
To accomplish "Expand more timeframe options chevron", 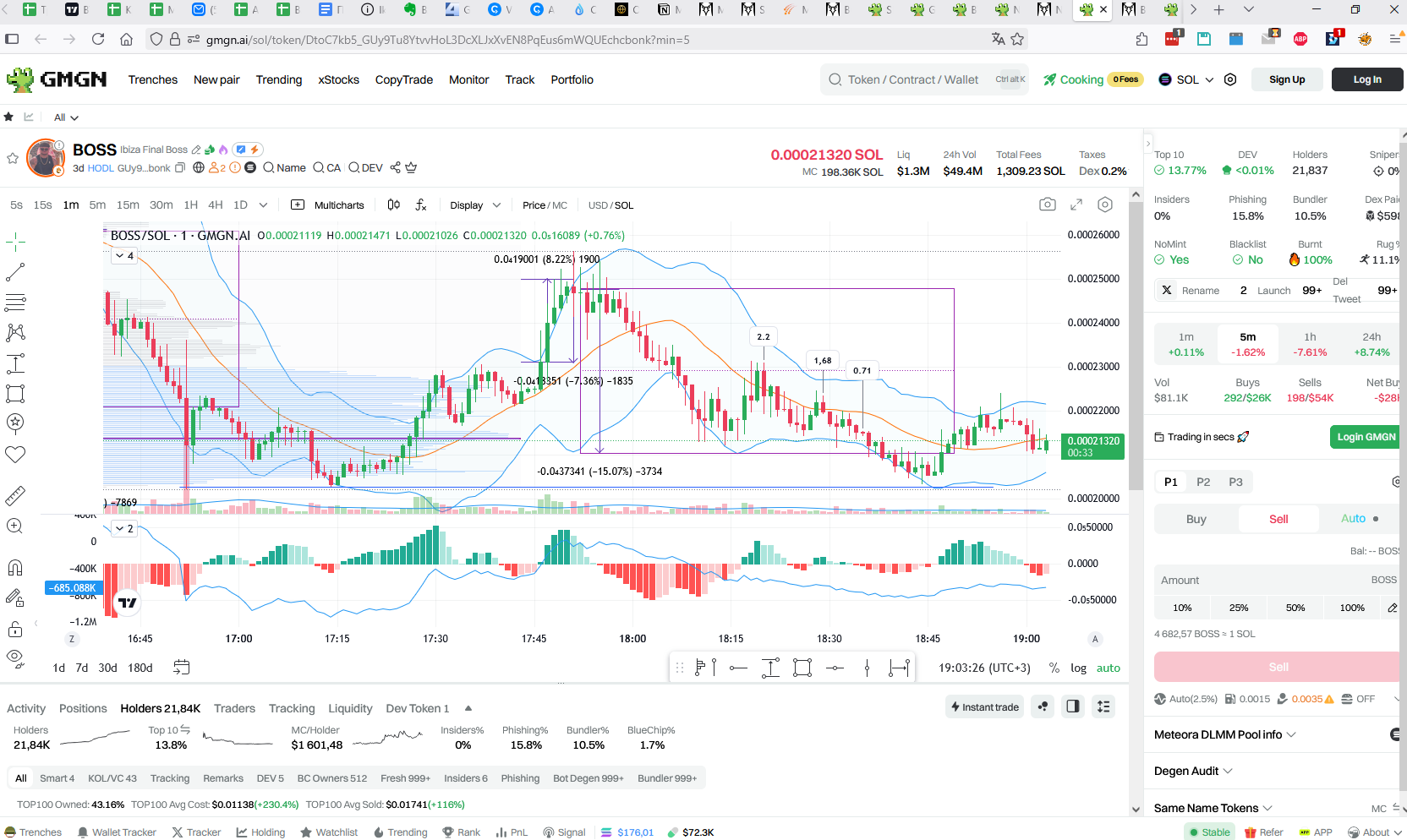I will point(263,205).
